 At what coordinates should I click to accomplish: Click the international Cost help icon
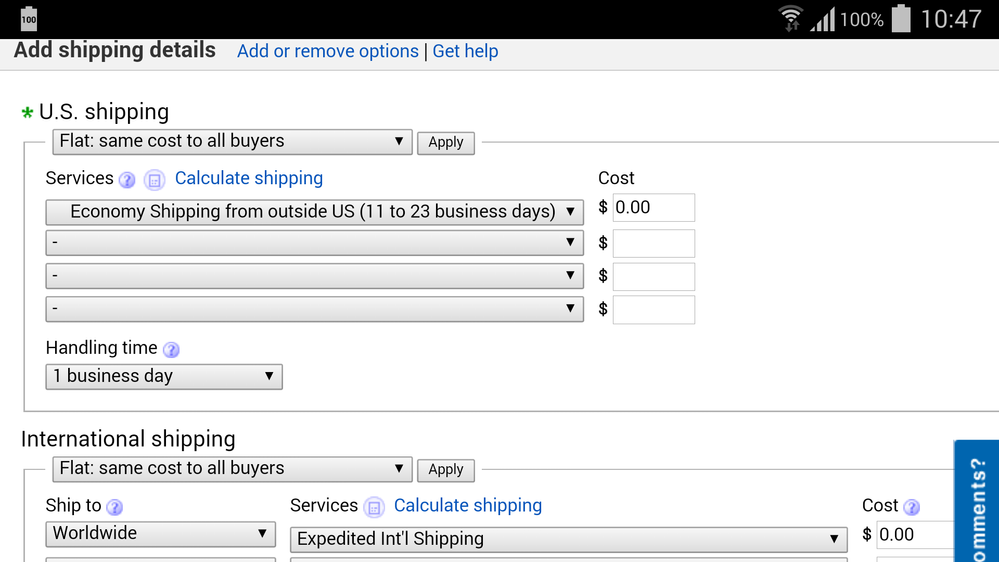click(911, 507)
